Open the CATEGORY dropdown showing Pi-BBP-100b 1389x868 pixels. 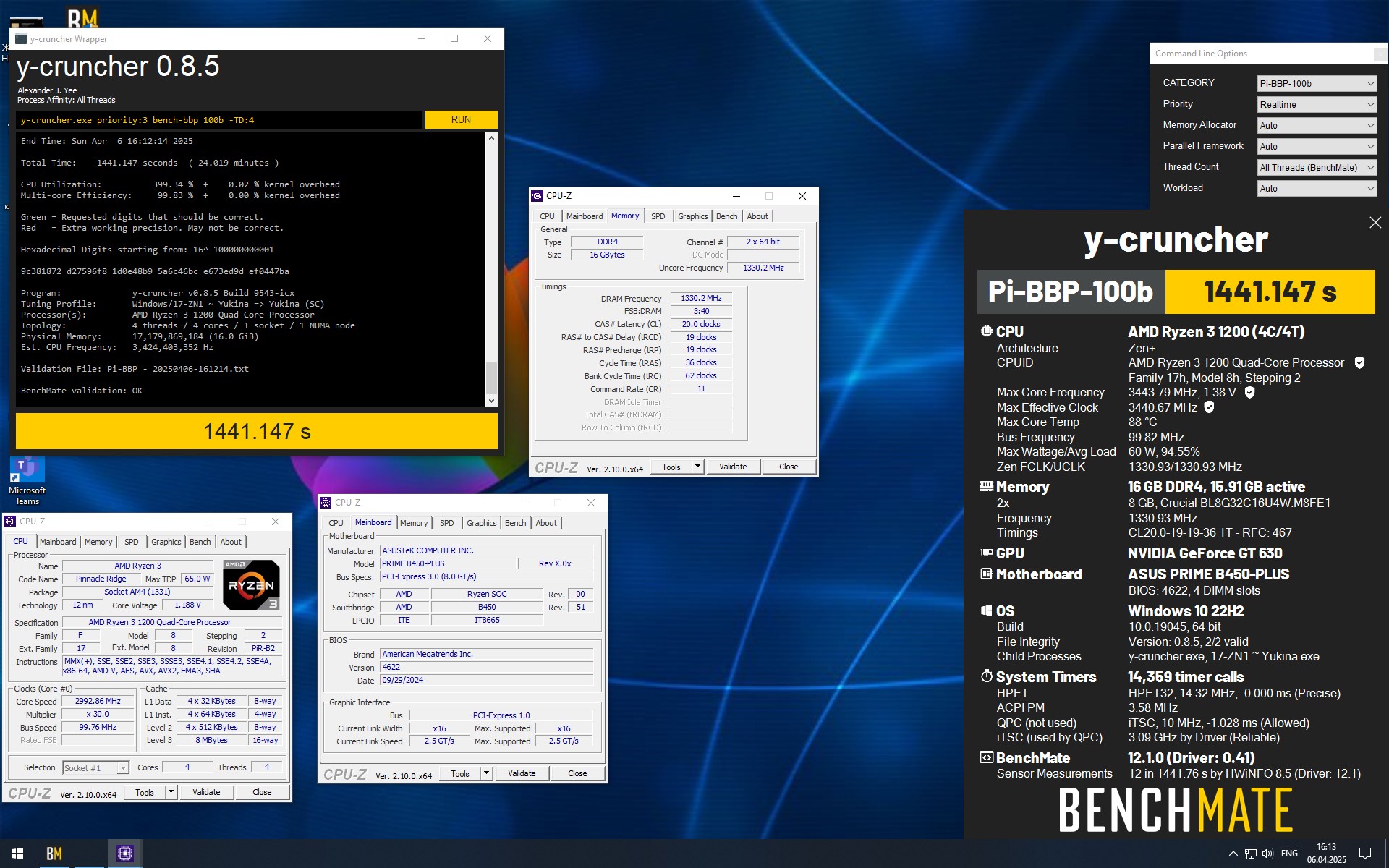pyautogui.click(x=1317, y=83)
